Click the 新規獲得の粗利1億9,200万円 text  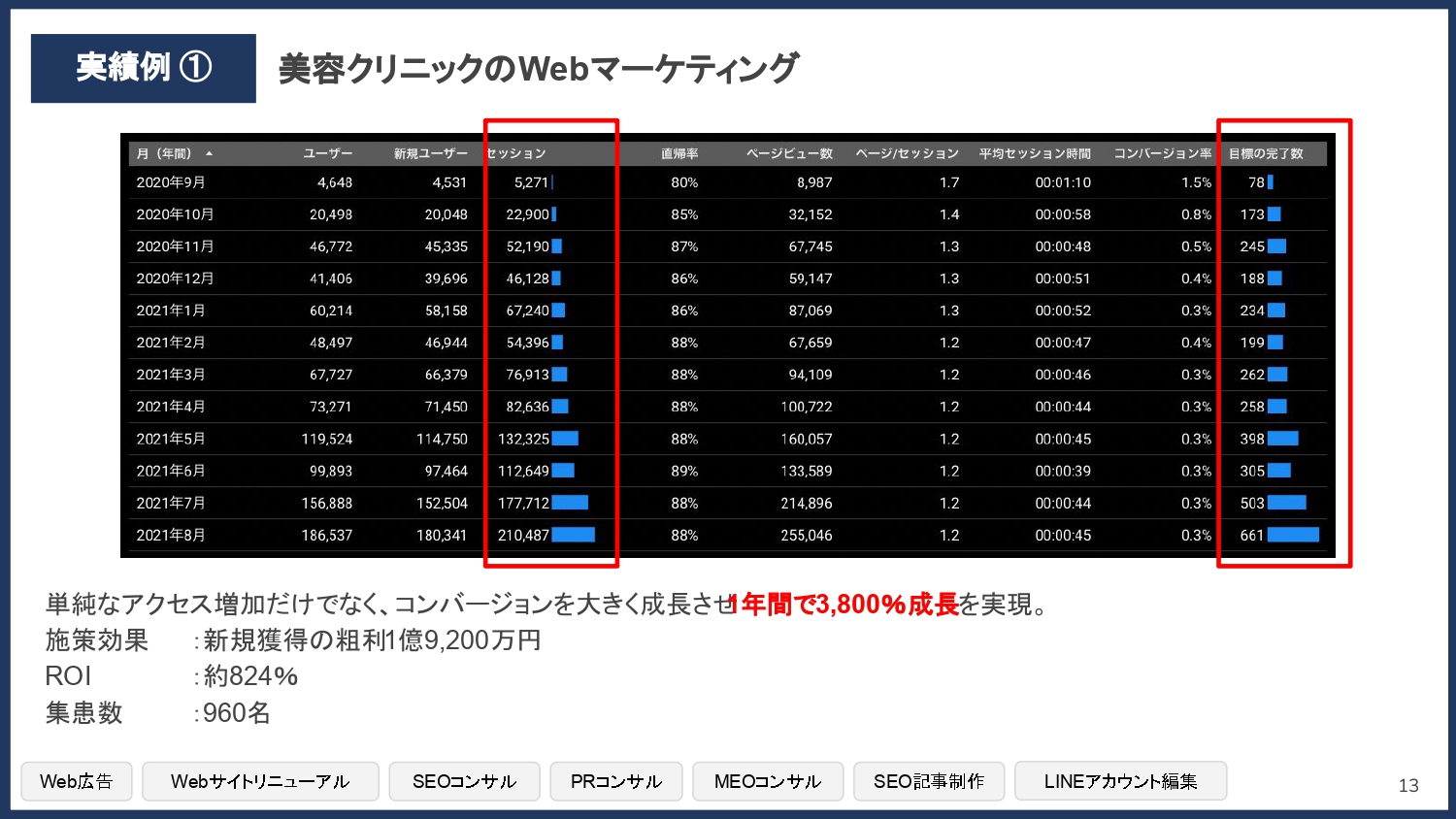pyautogui.click(x=373, y=640)
